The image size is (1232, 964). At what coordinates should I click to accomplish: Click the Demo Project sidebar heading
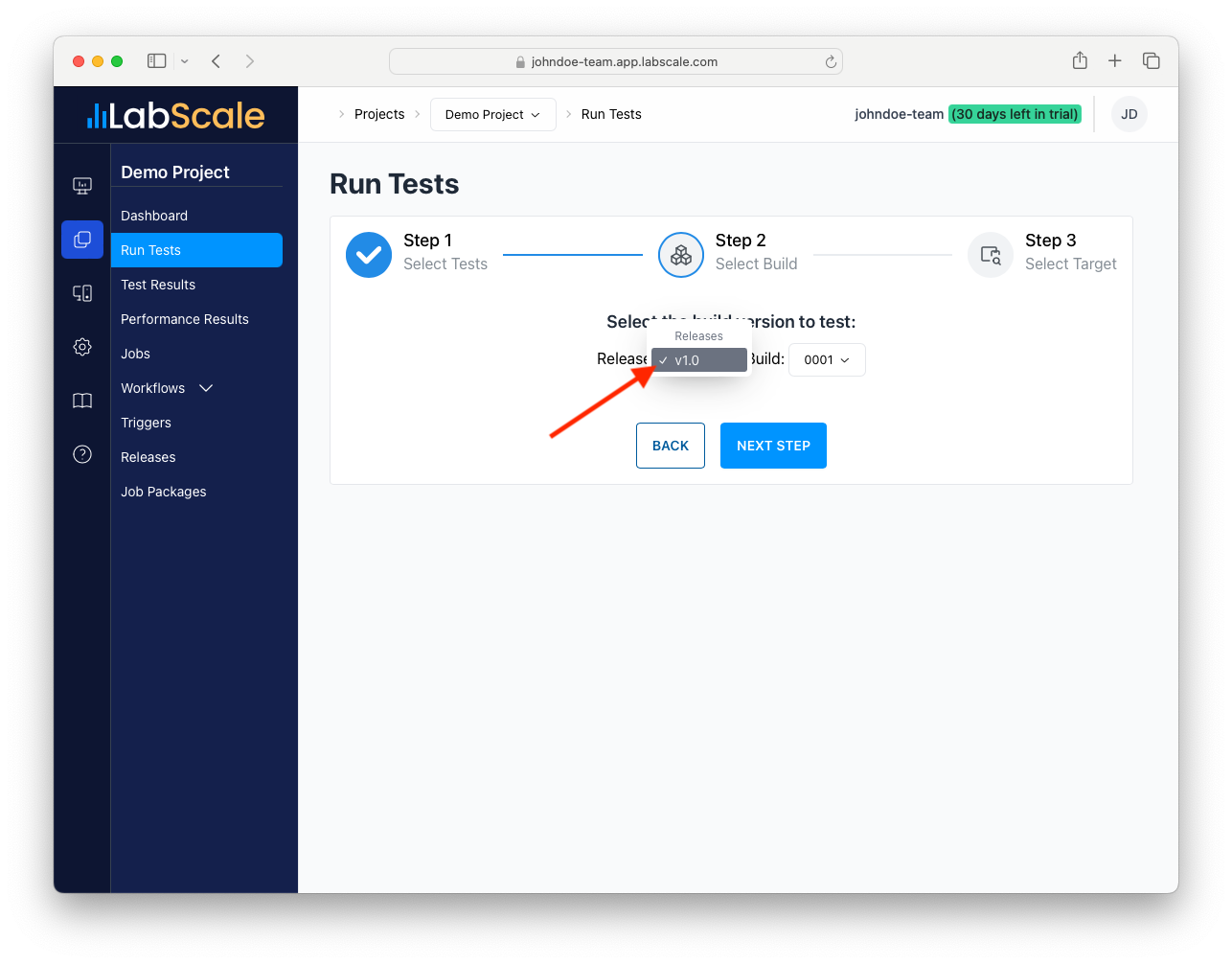175,172
